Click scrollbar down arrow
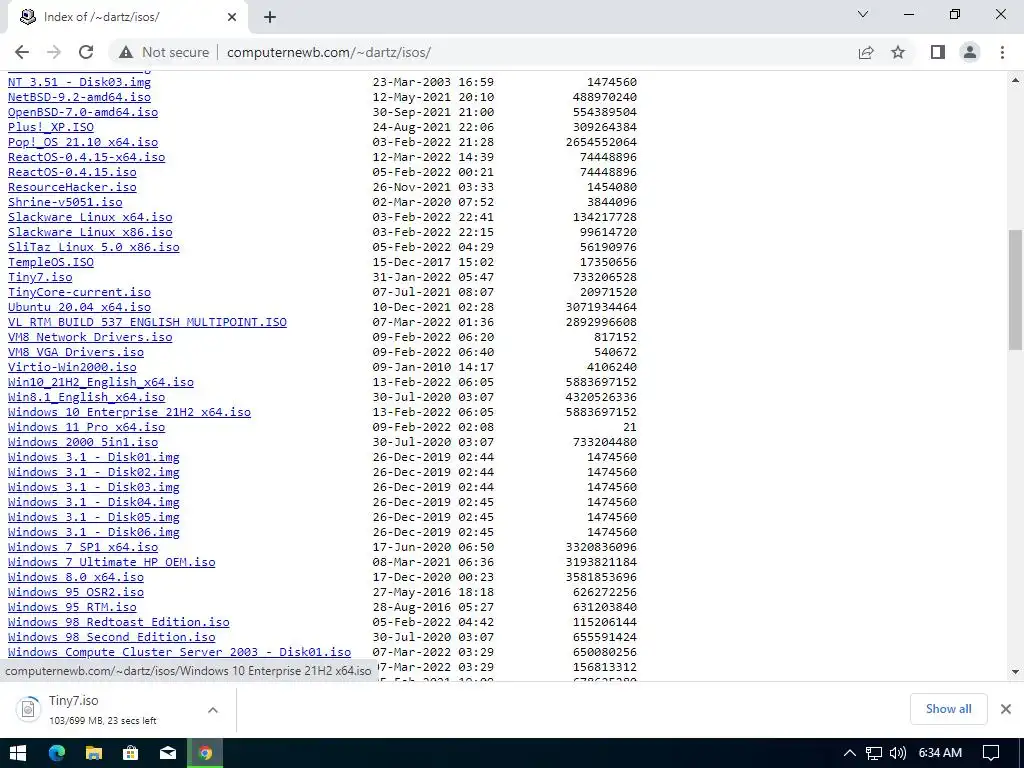The height and width of the screenshot is (768, 1024). pos(1016,671)
